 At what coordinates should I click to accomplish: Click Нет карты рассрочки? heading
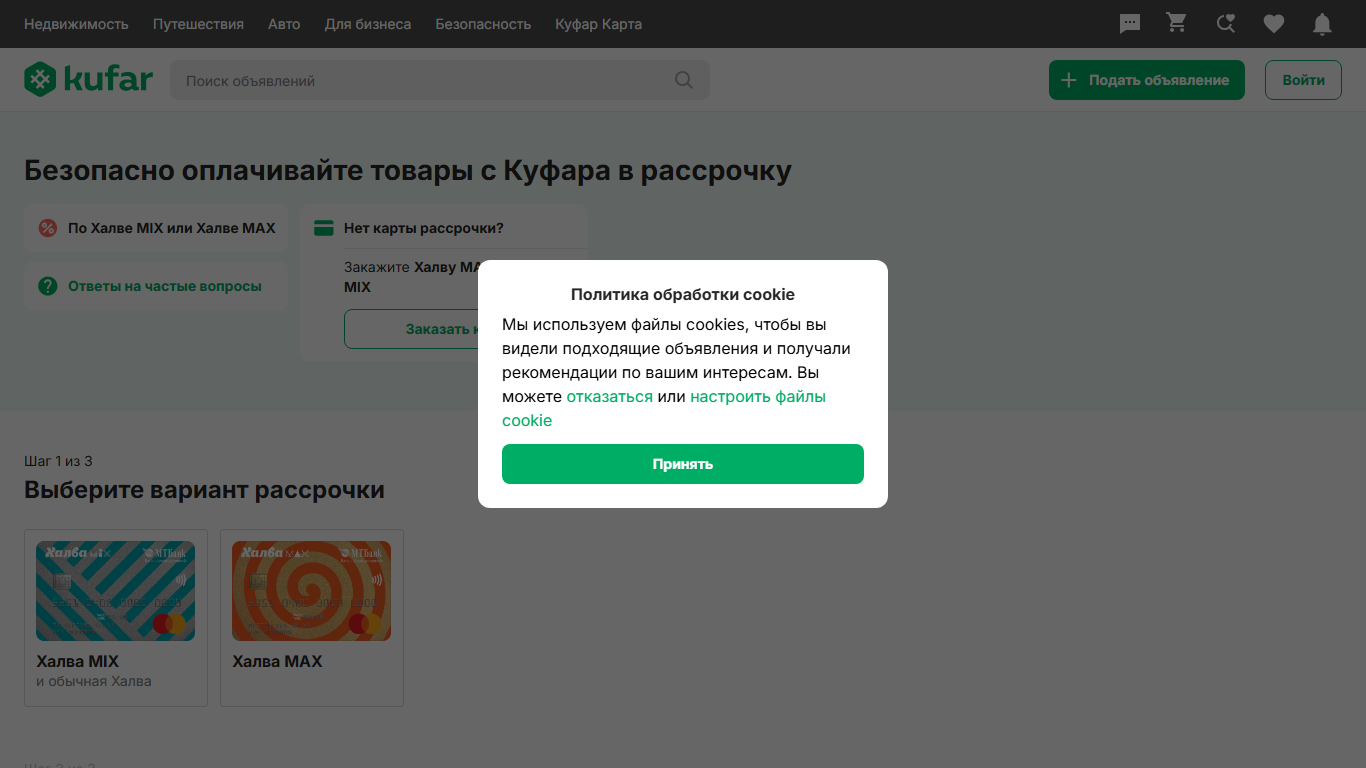click(x=424, y=228)
